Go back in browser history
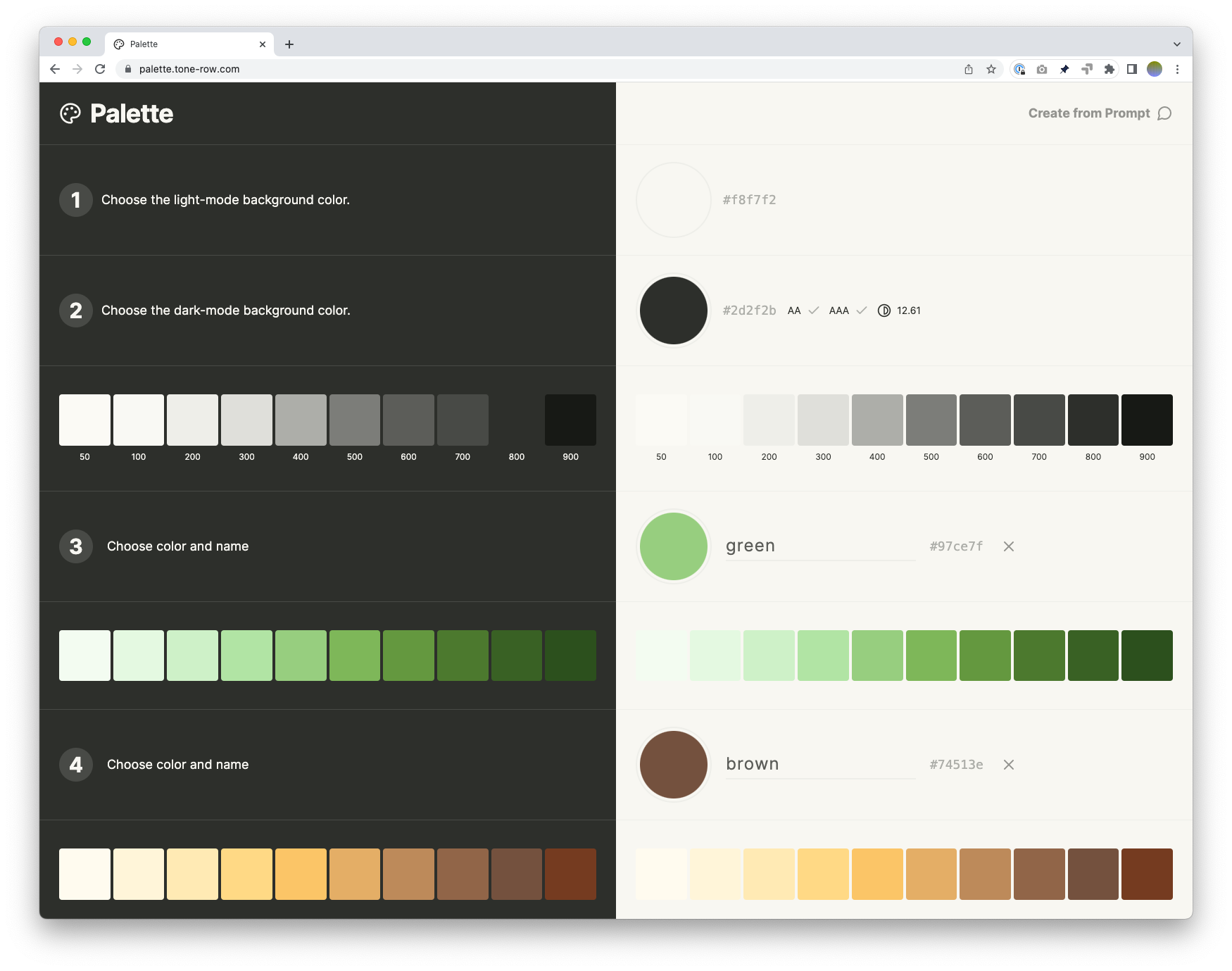Screen dimensions: 1232x971 click(55, 69)
